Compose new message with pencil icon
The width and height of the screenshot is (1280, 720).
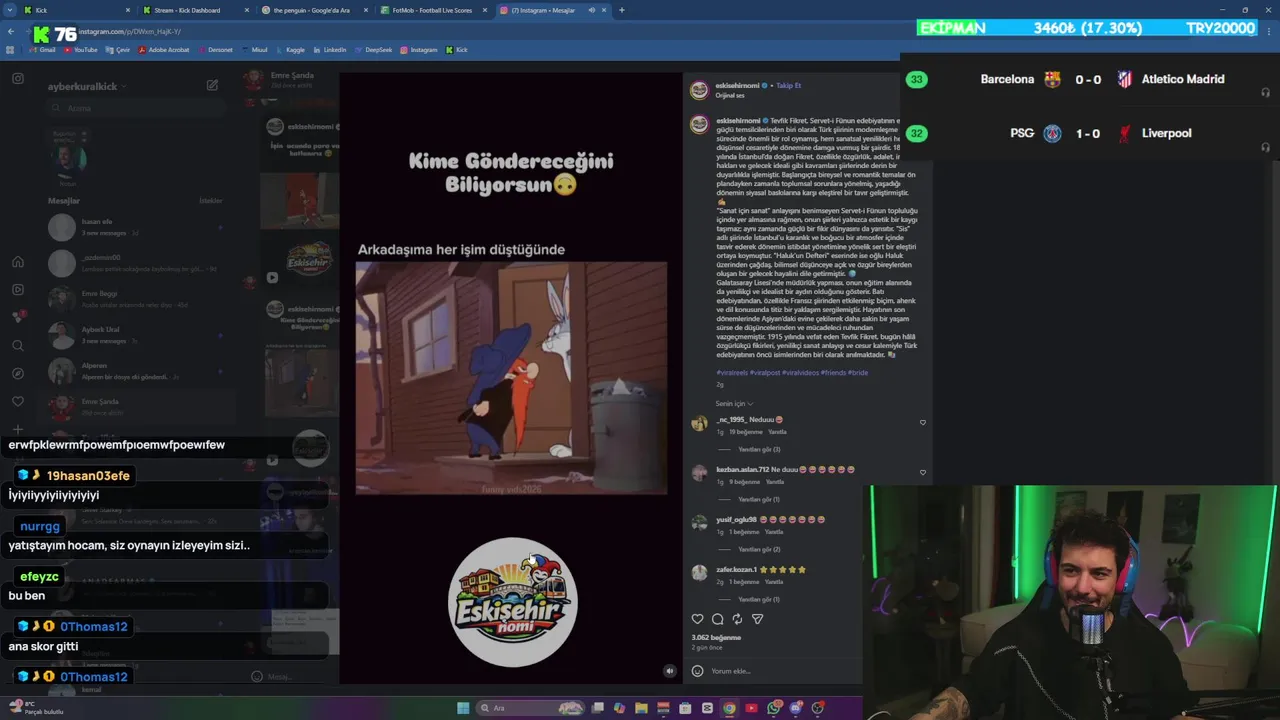(x=212, y=86)
